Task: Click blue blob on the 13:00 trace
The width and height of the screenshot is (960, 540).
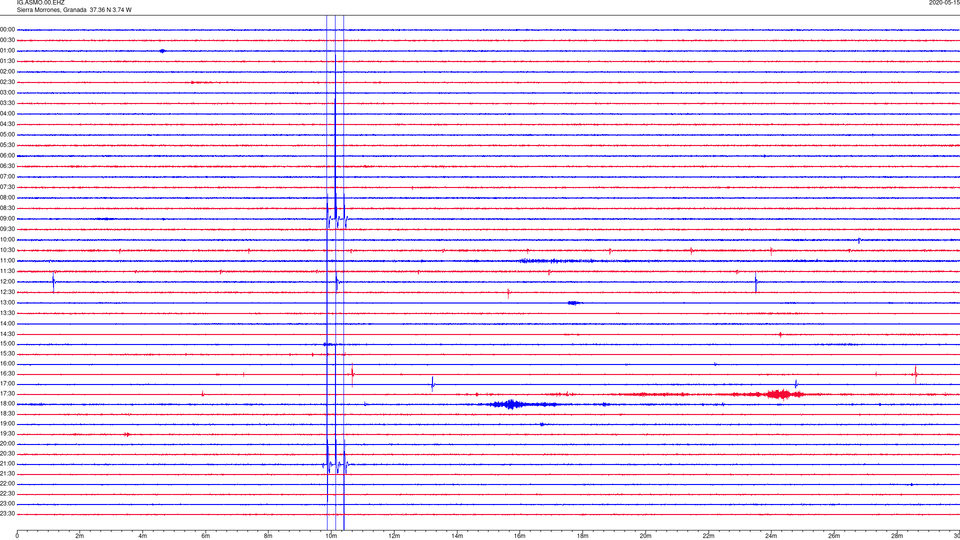Action: 574,302
